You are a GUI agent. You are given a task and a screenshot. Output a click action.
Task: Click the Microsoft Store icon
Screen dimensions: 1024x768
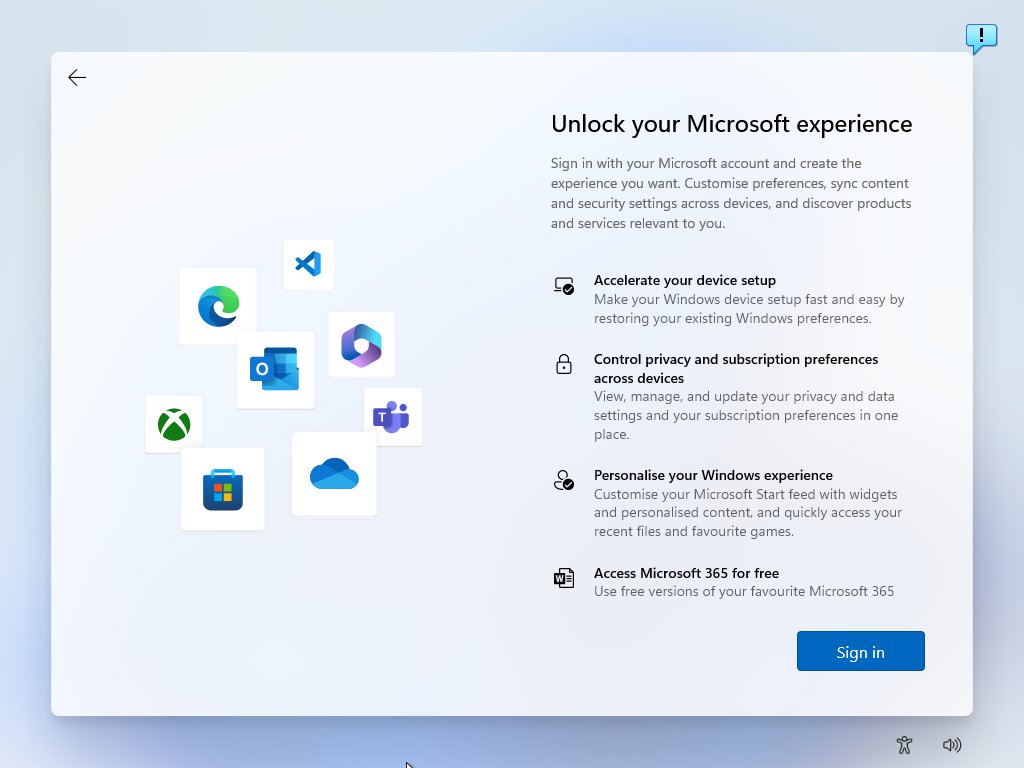pos(222,489)
